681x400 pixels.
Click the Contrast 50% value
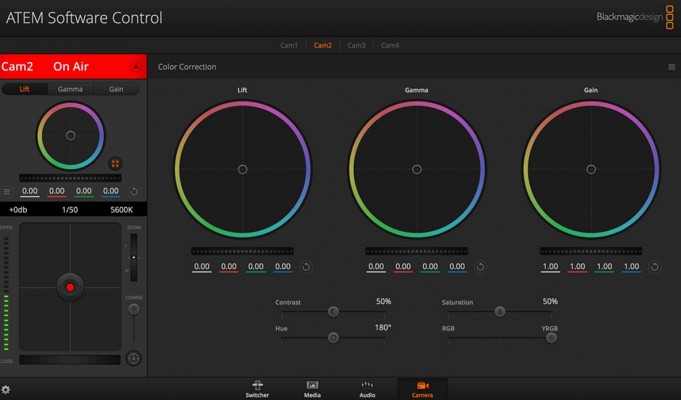[x=383, y=301]
